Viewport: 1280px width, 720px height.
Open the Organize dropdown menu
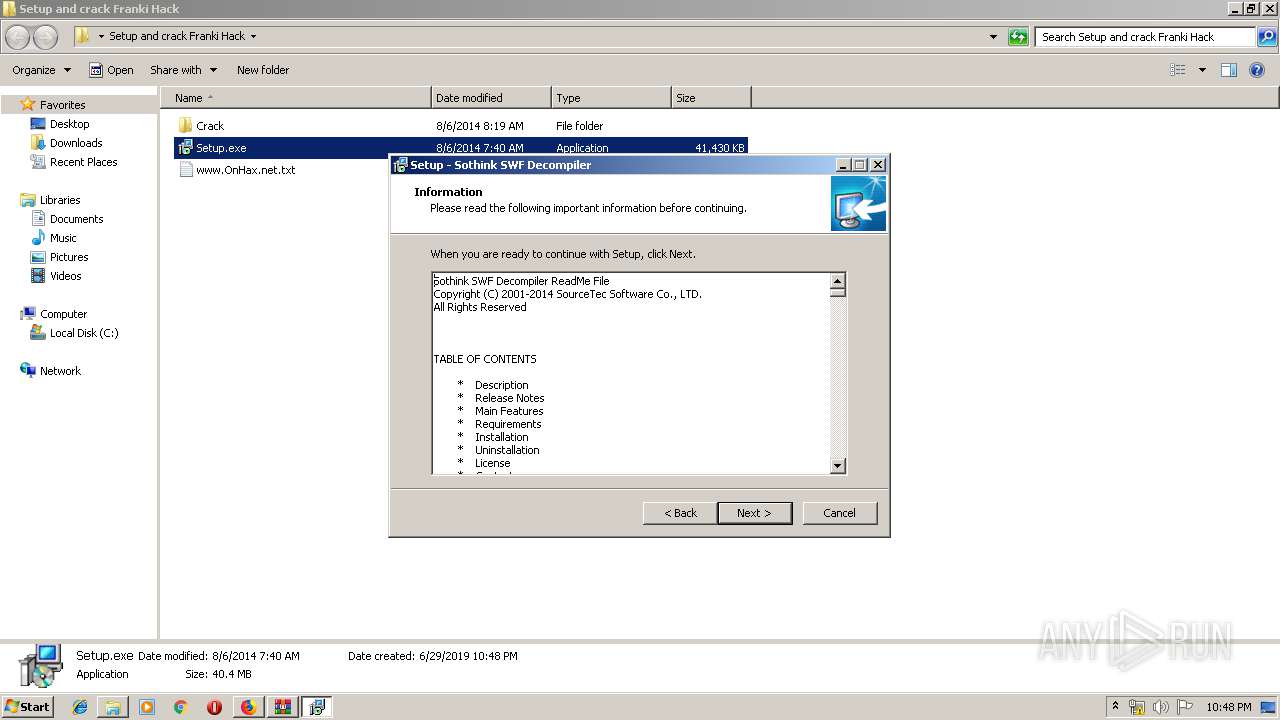click(x=42, y=70)
